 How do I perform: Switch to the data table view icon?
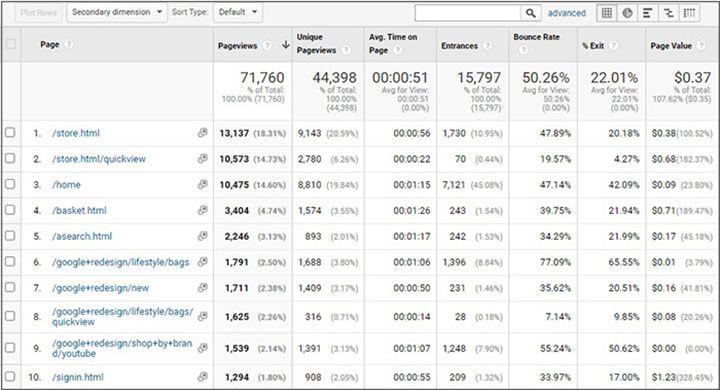point(607,13)
